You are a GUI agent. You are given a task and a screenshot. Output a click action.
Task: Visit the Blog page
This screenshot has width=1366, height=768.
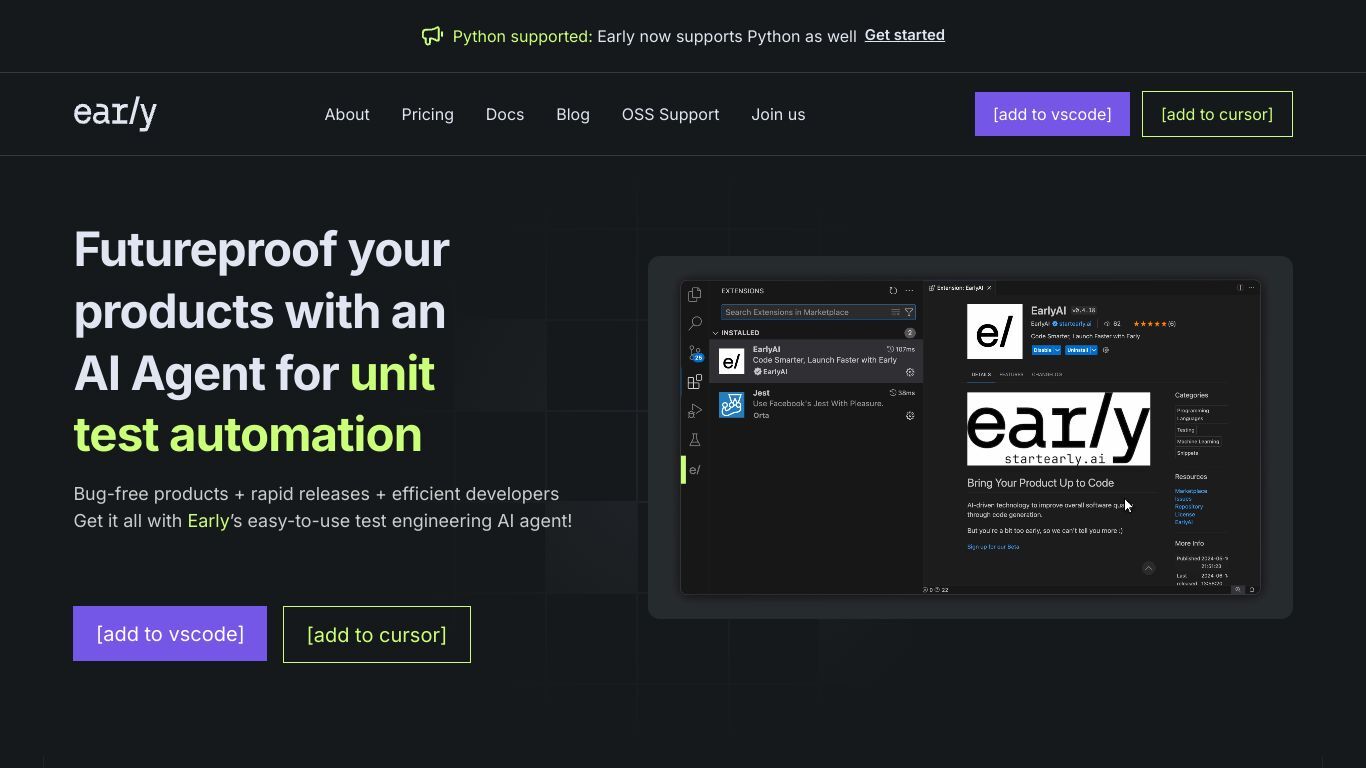coord(573,114)
